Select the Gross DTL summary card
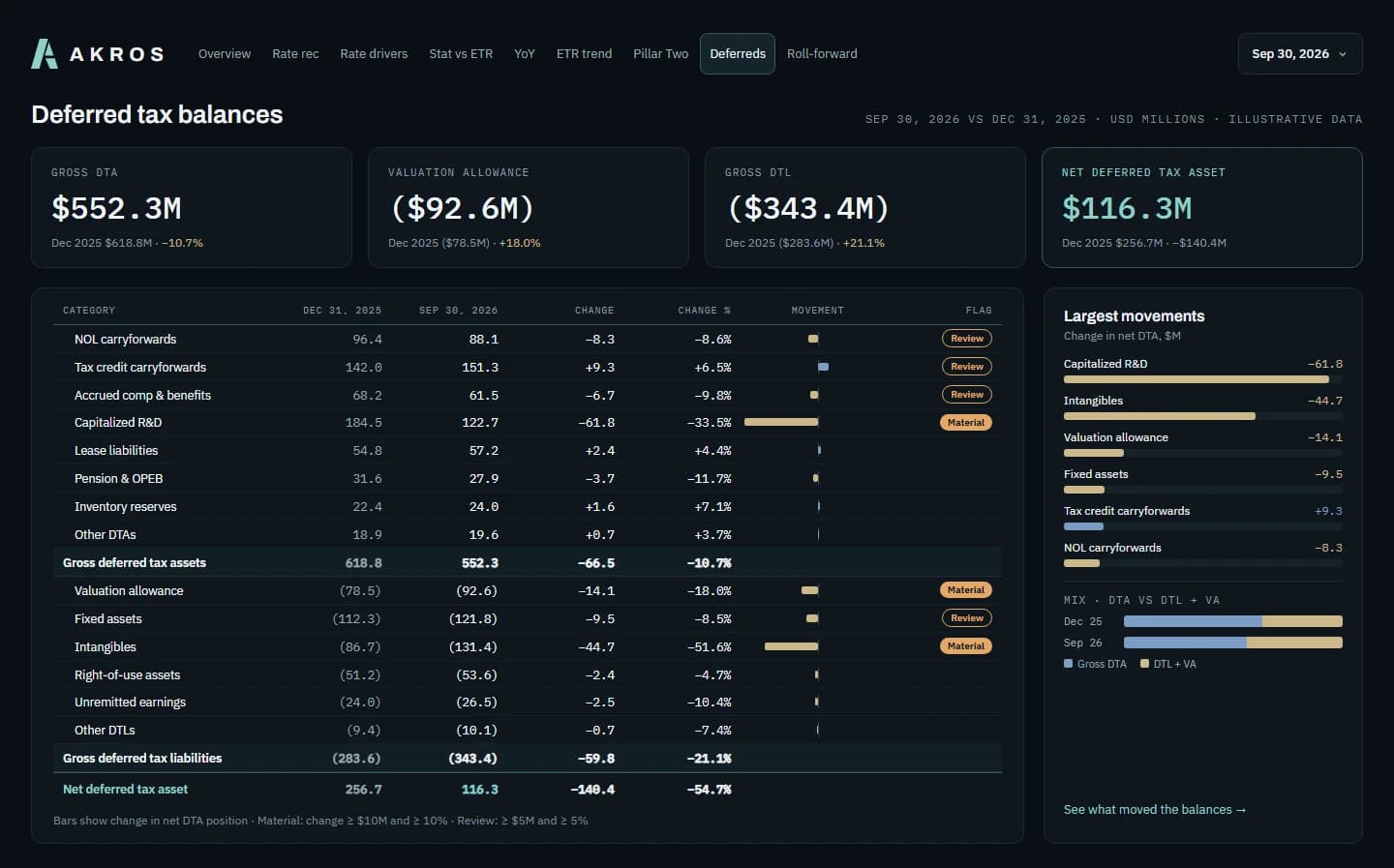 coord(865,207)
